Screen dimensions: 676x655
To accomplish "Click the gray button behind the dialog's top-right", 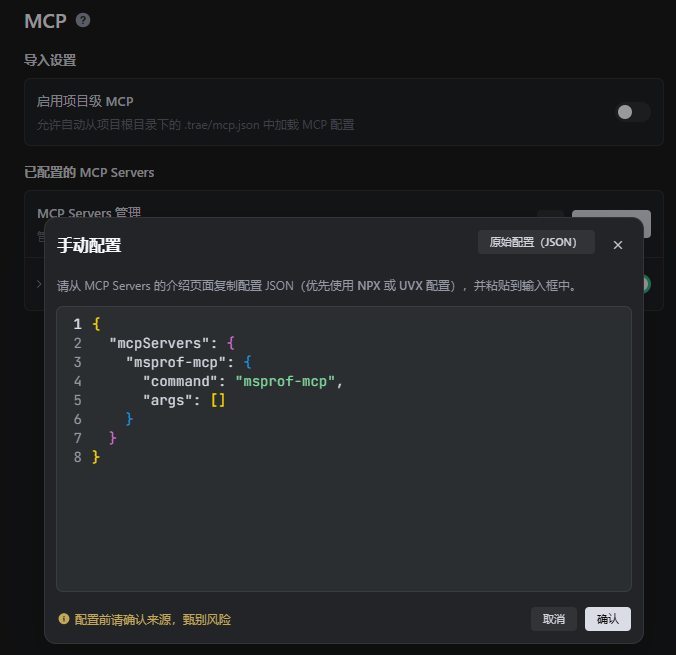I will click(x=611, y=214).
